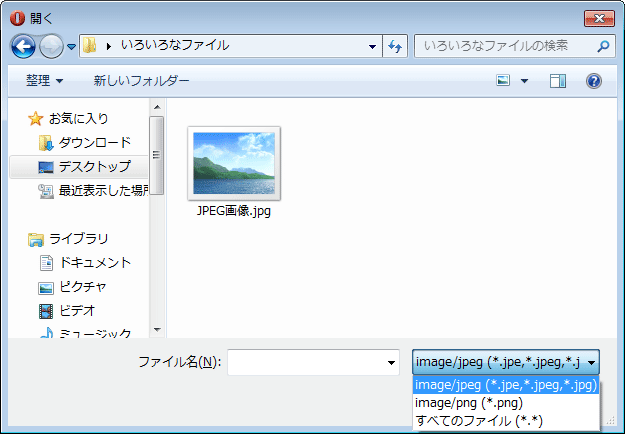Click the refresh button beside address bar
This screenshot has width=625, height=434.
394,46
